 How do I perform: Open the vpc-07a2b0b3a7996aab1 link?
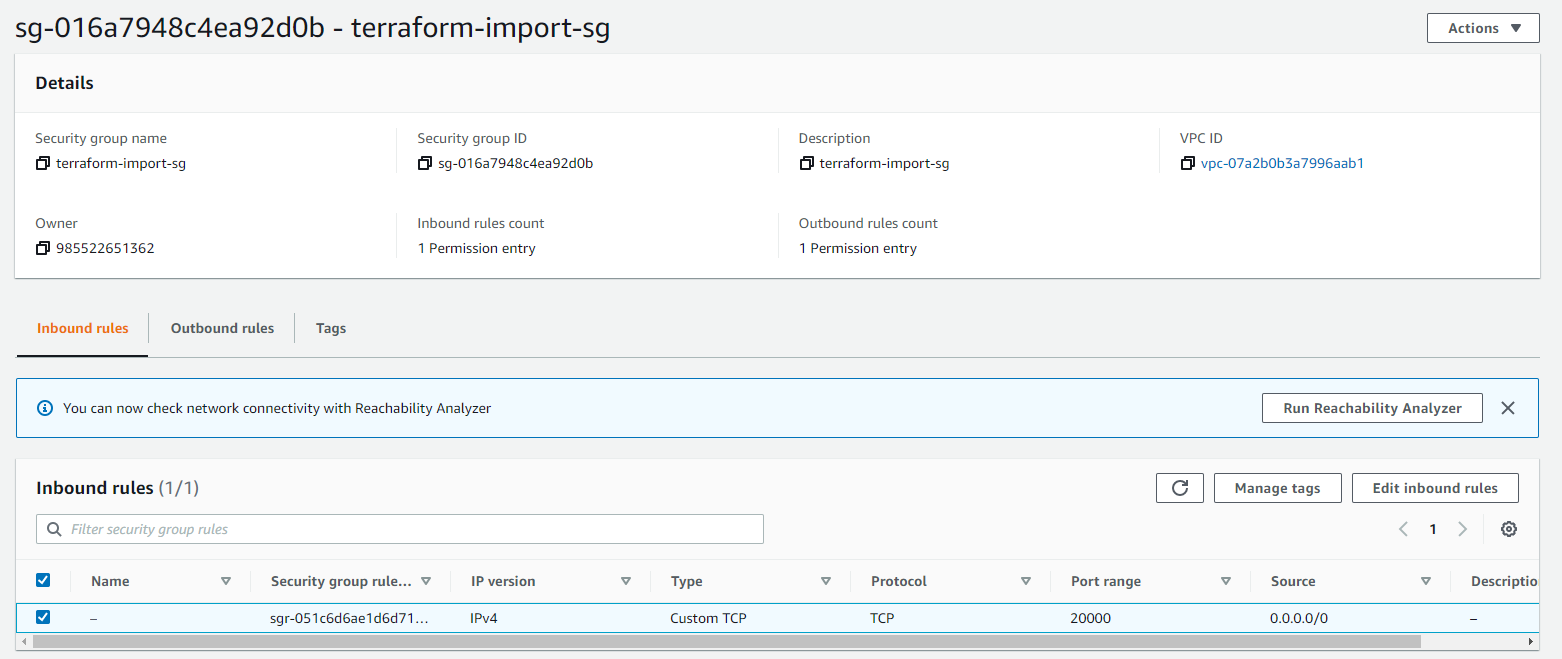point(1282,163)
